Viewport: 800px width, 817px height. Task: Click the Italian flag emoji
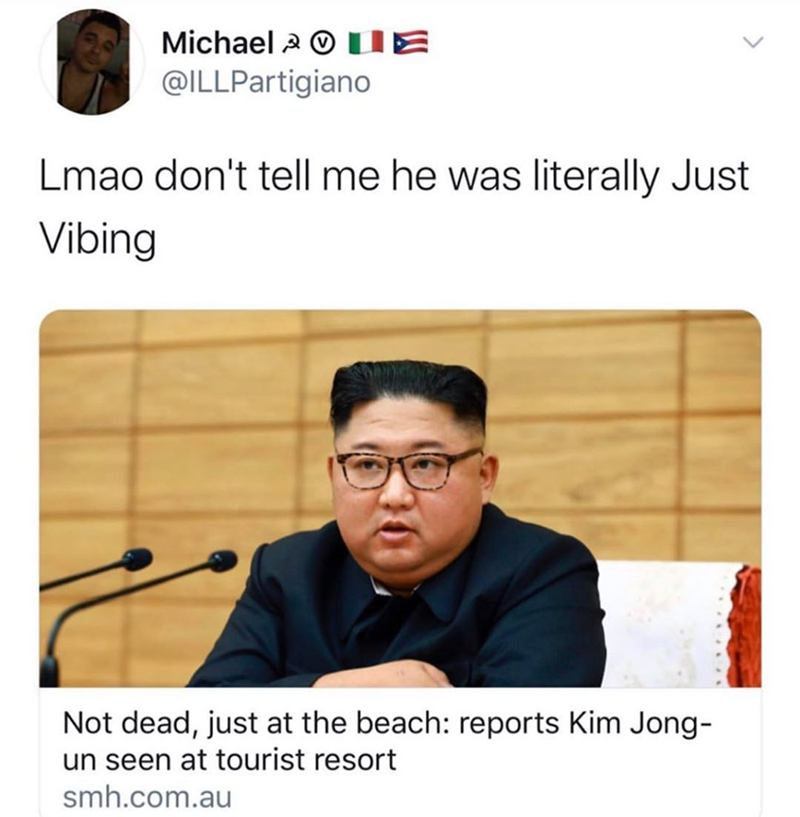click(x=366, y=44)
